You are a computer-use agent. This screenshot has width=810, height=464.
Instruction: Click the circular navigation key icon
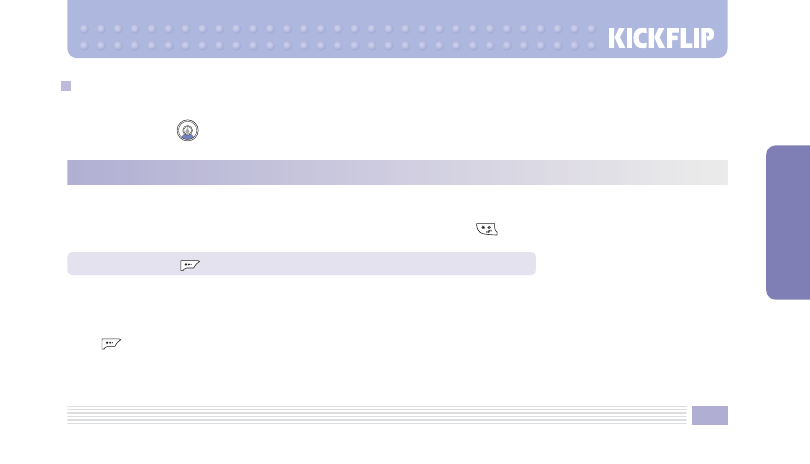coord(188,130)
